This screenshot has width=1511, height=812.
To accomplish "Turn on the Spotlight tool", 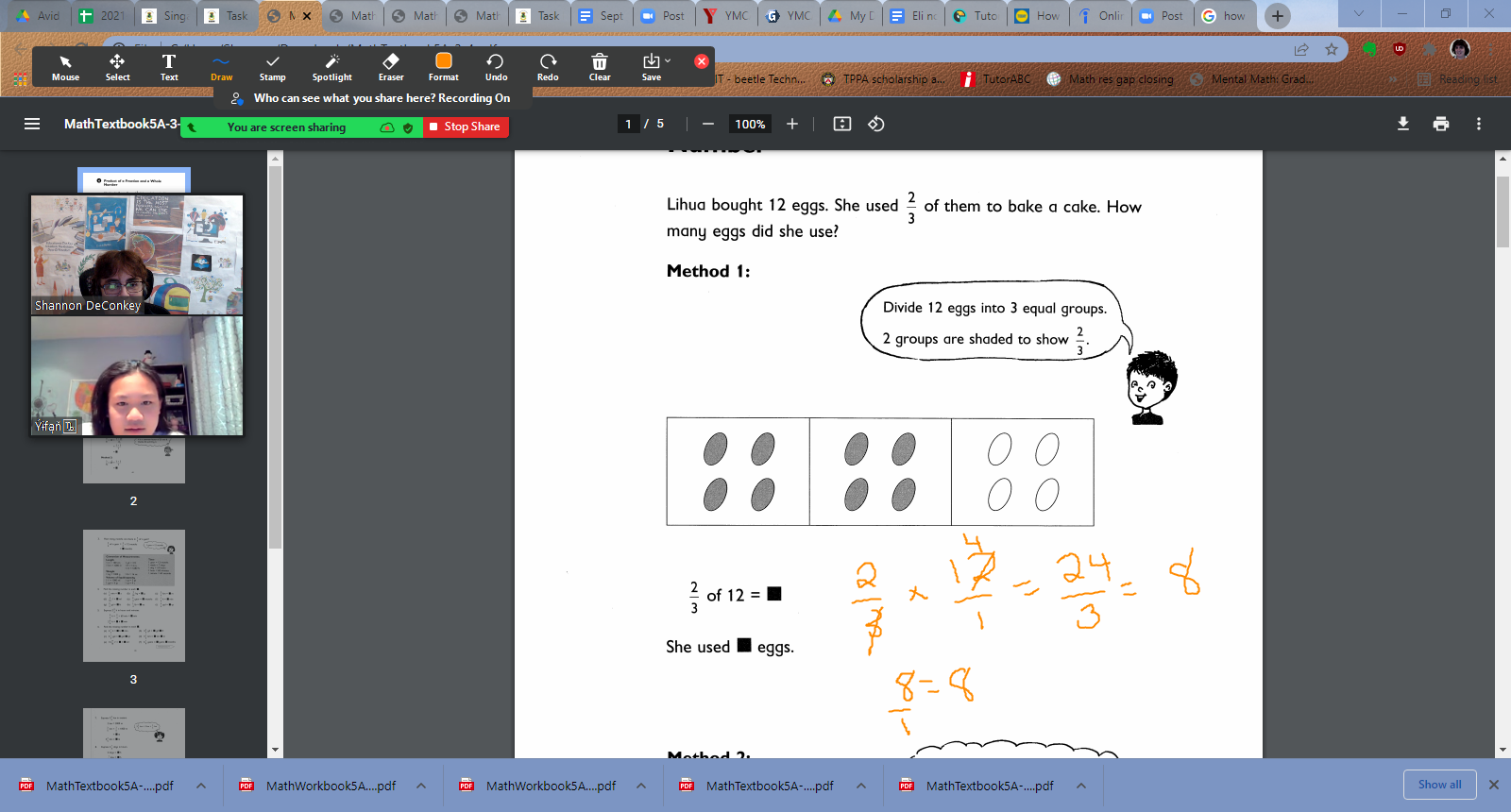I will (331, 67).
